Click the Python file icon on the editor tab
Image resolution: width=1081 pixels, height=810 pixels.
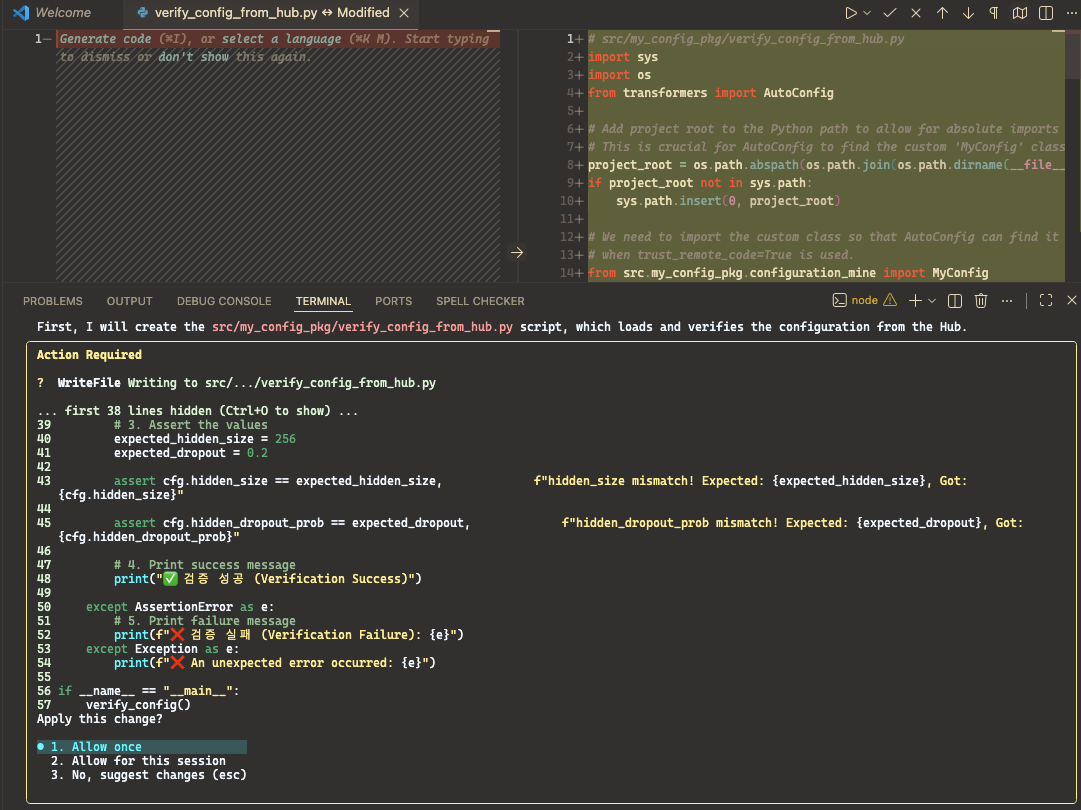[x=143, y=13]
